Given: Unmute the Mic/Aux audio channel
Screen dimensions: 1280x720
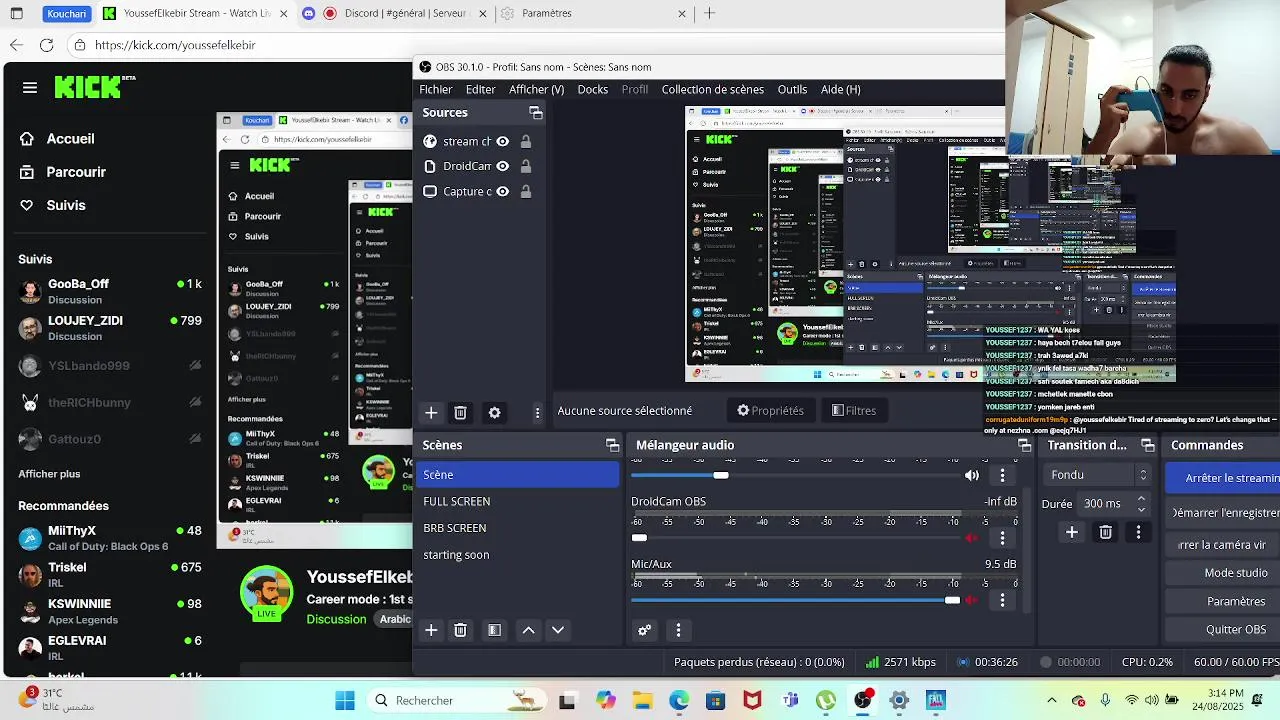Looking at the screenshot, I should click(x=971, y=600).
